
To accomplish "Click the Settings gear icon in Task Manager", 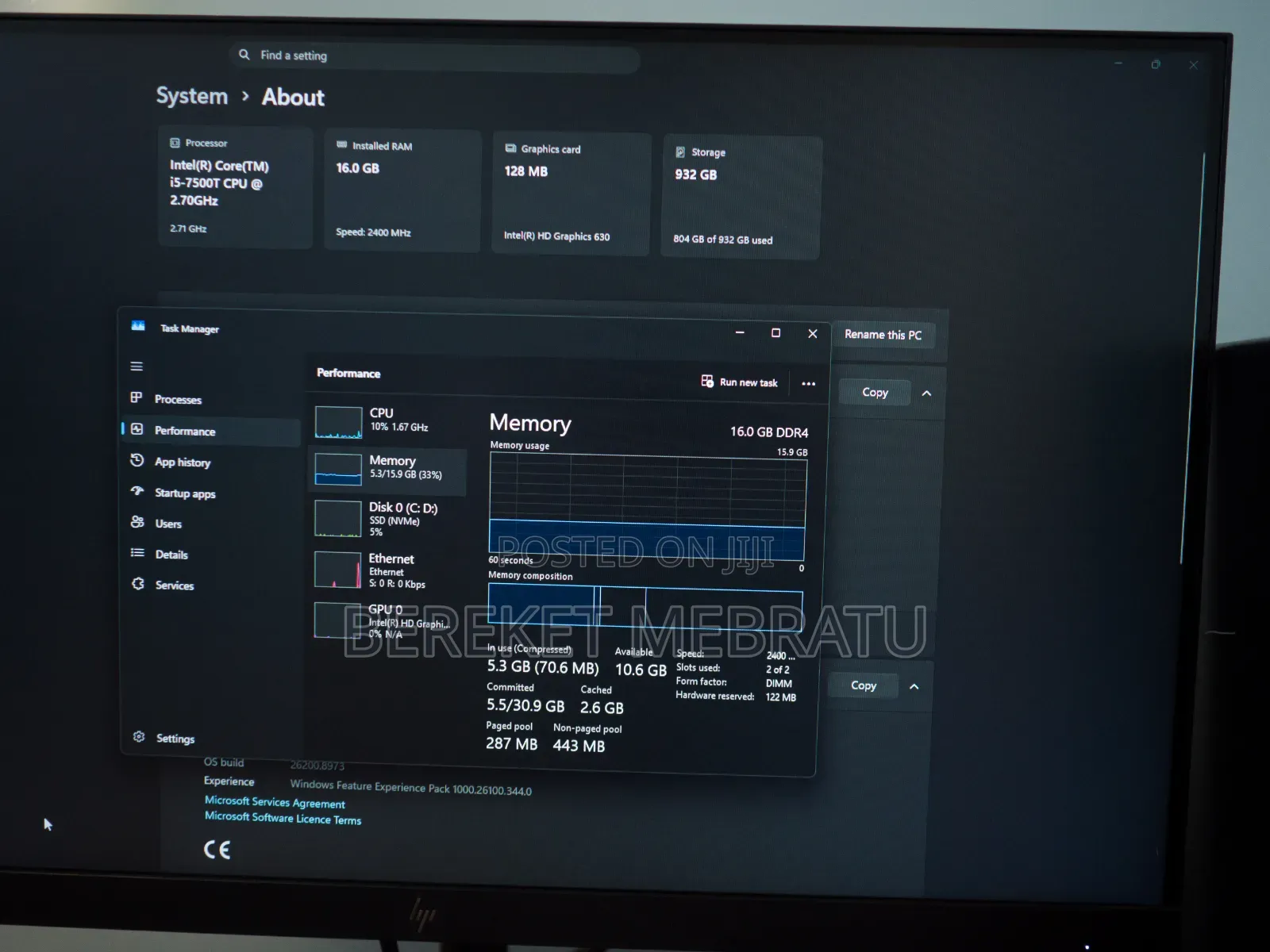I will pyautogui.click(x=139, y=737).
